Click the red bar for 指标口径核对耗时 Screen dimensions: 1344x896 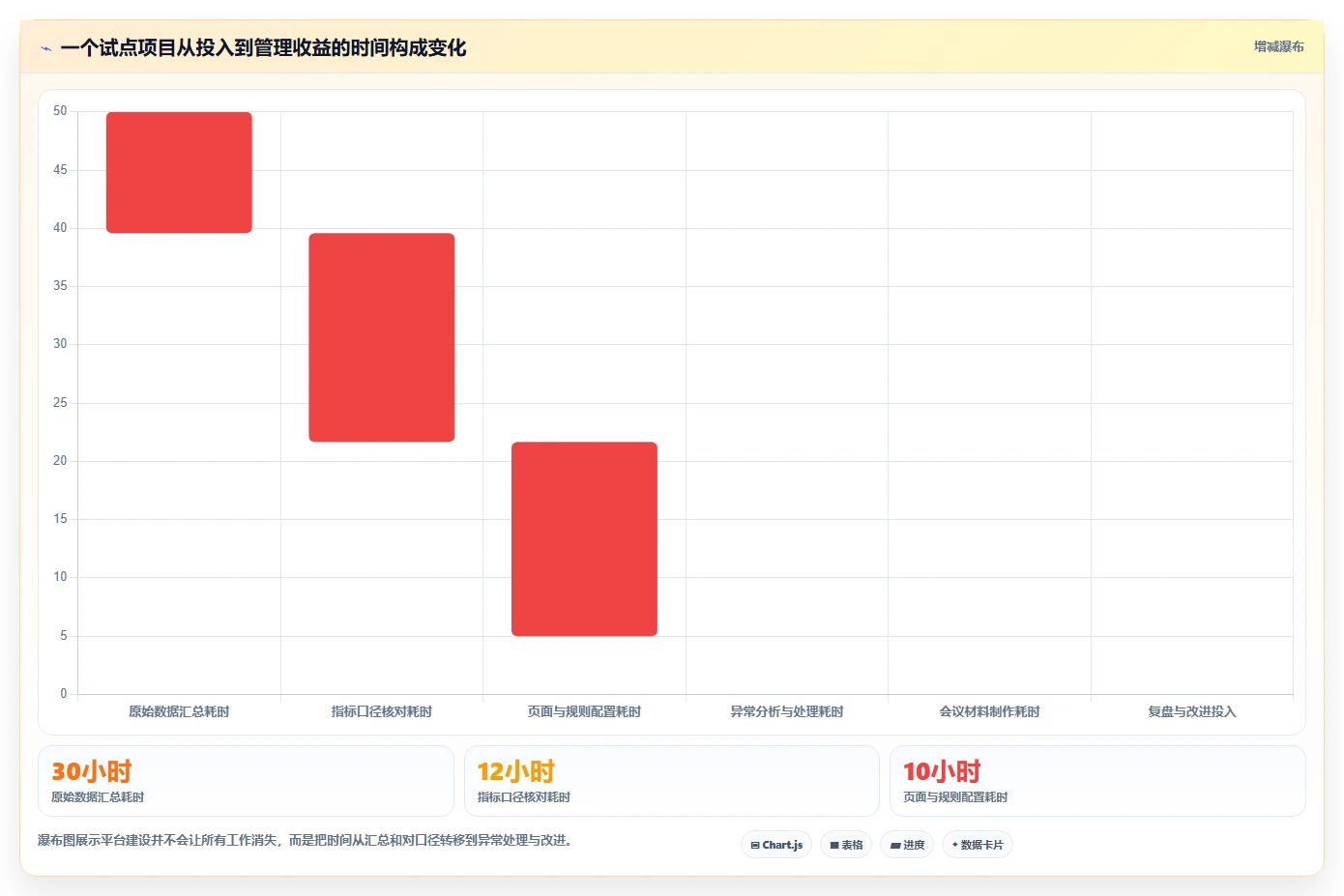[382, 337]
